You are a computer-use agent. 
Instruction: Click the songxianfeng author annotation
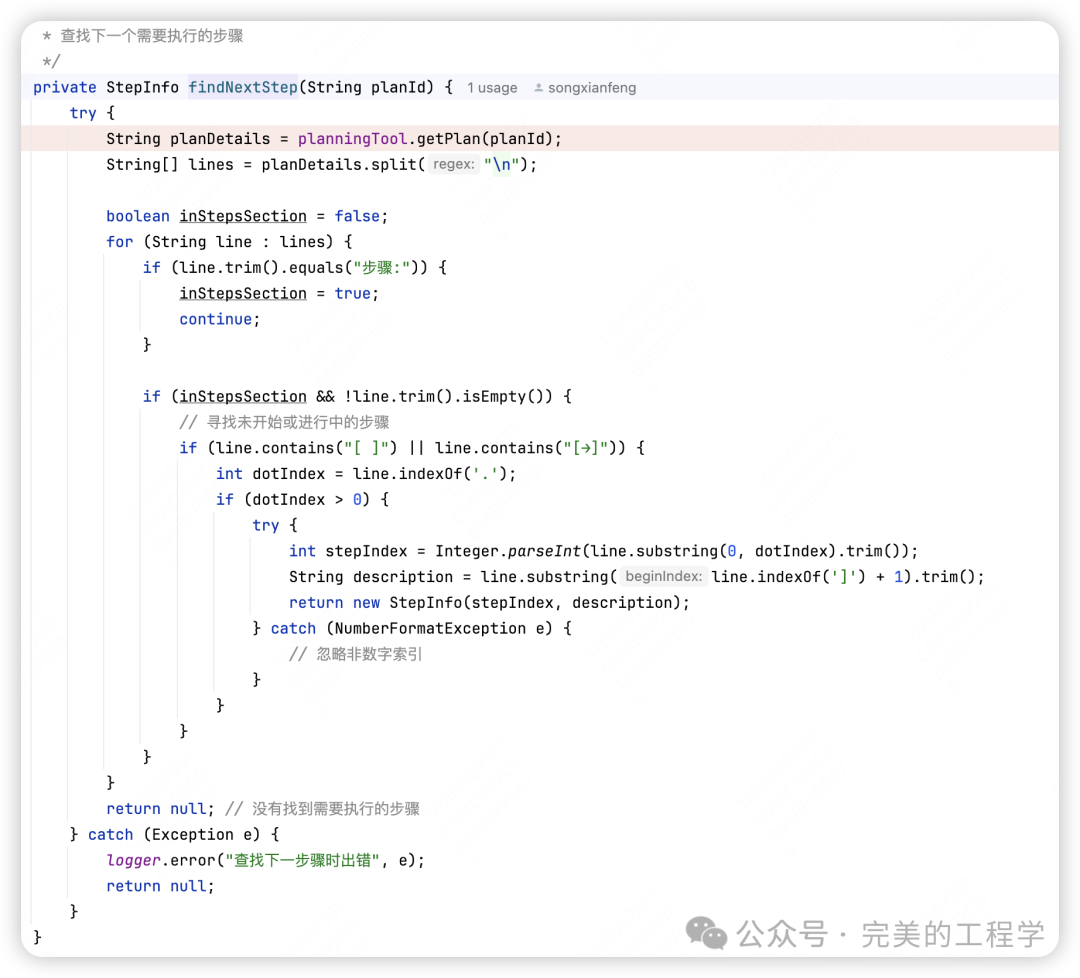click(x=591, y=88)
